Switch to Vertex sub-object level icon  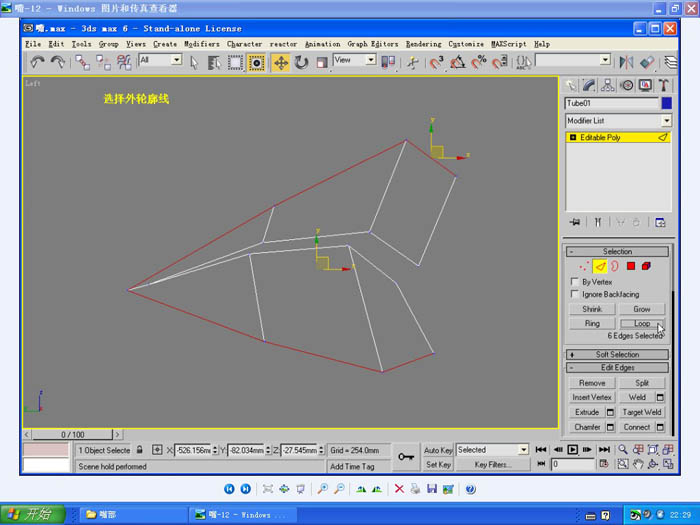[584, 267]
